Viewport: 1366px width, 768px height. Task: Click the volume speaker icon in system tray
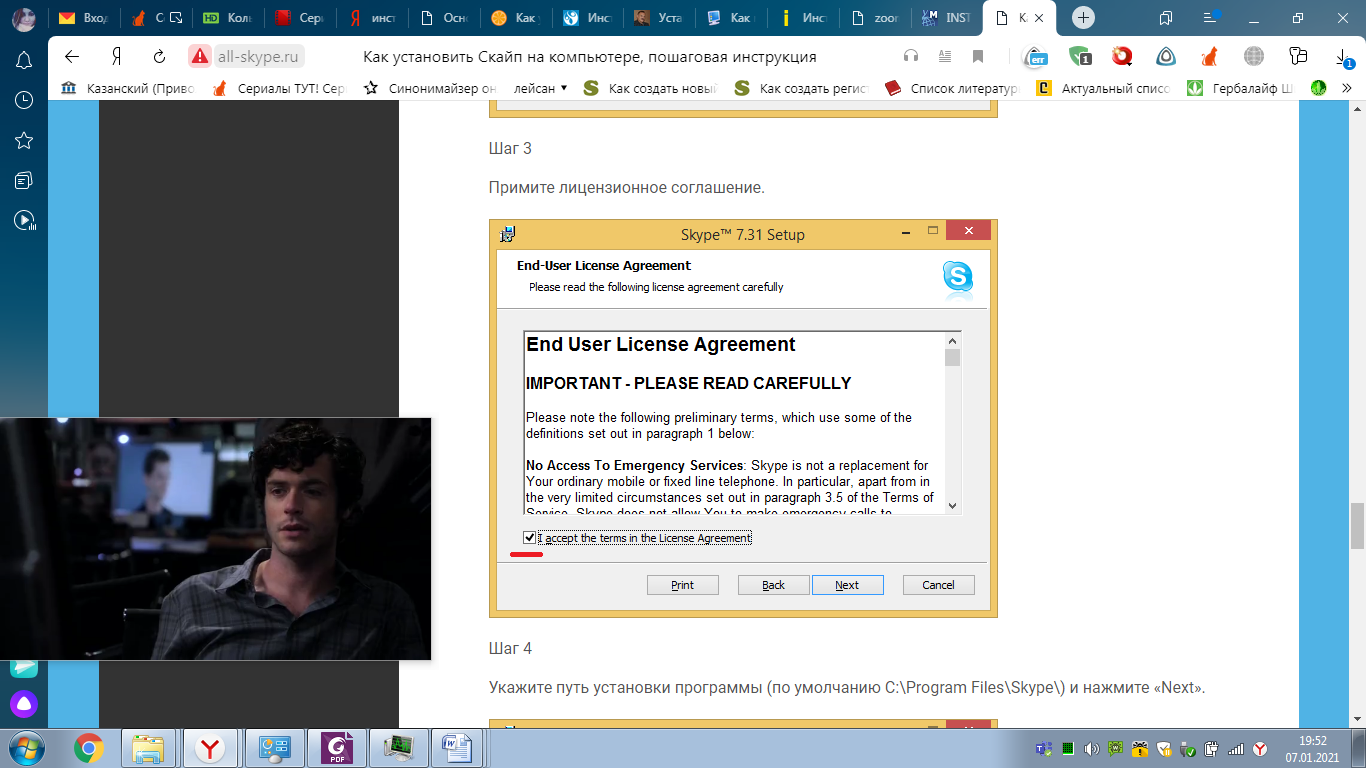[1091, 748]
